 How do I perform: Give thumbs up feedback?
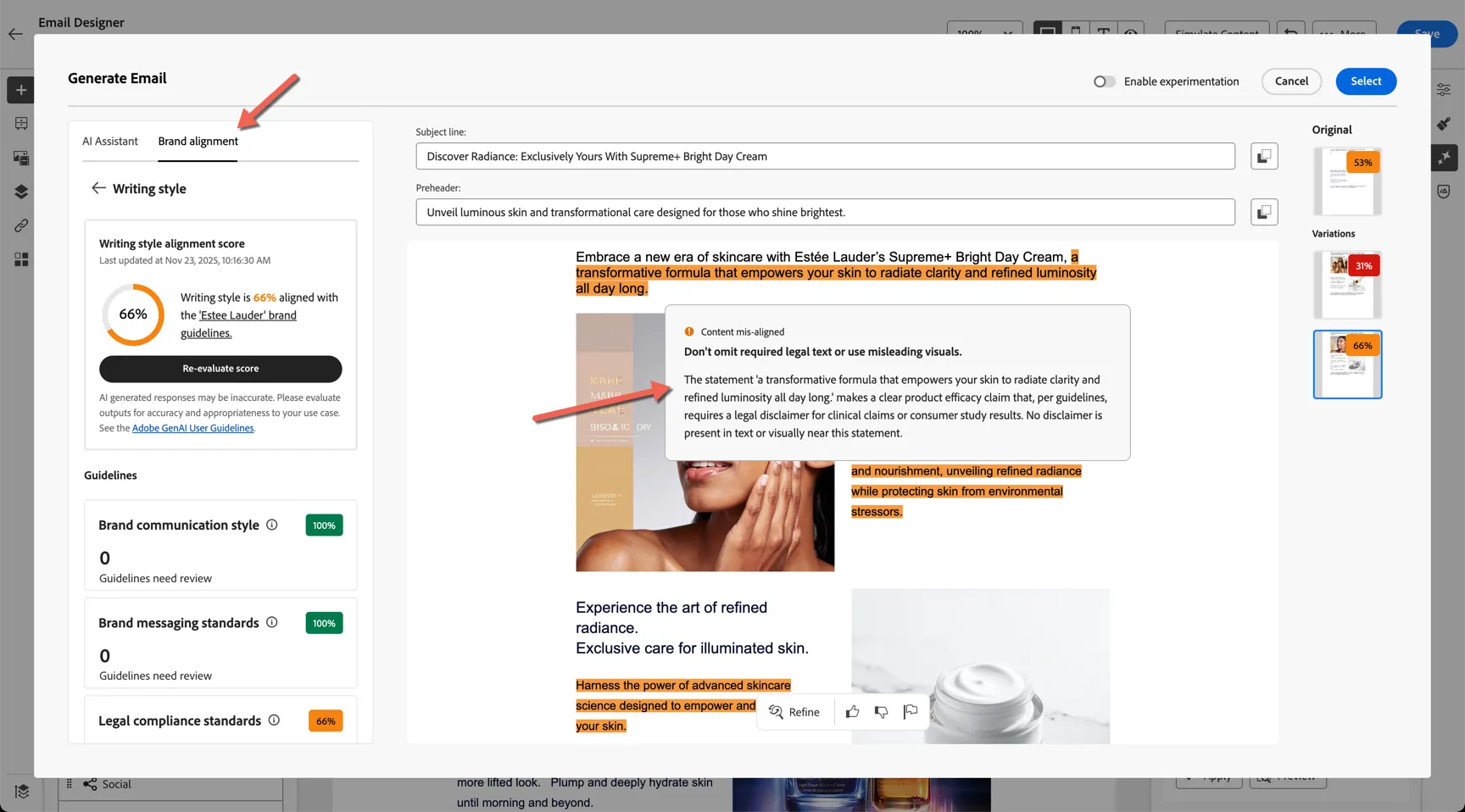[853, 712]
